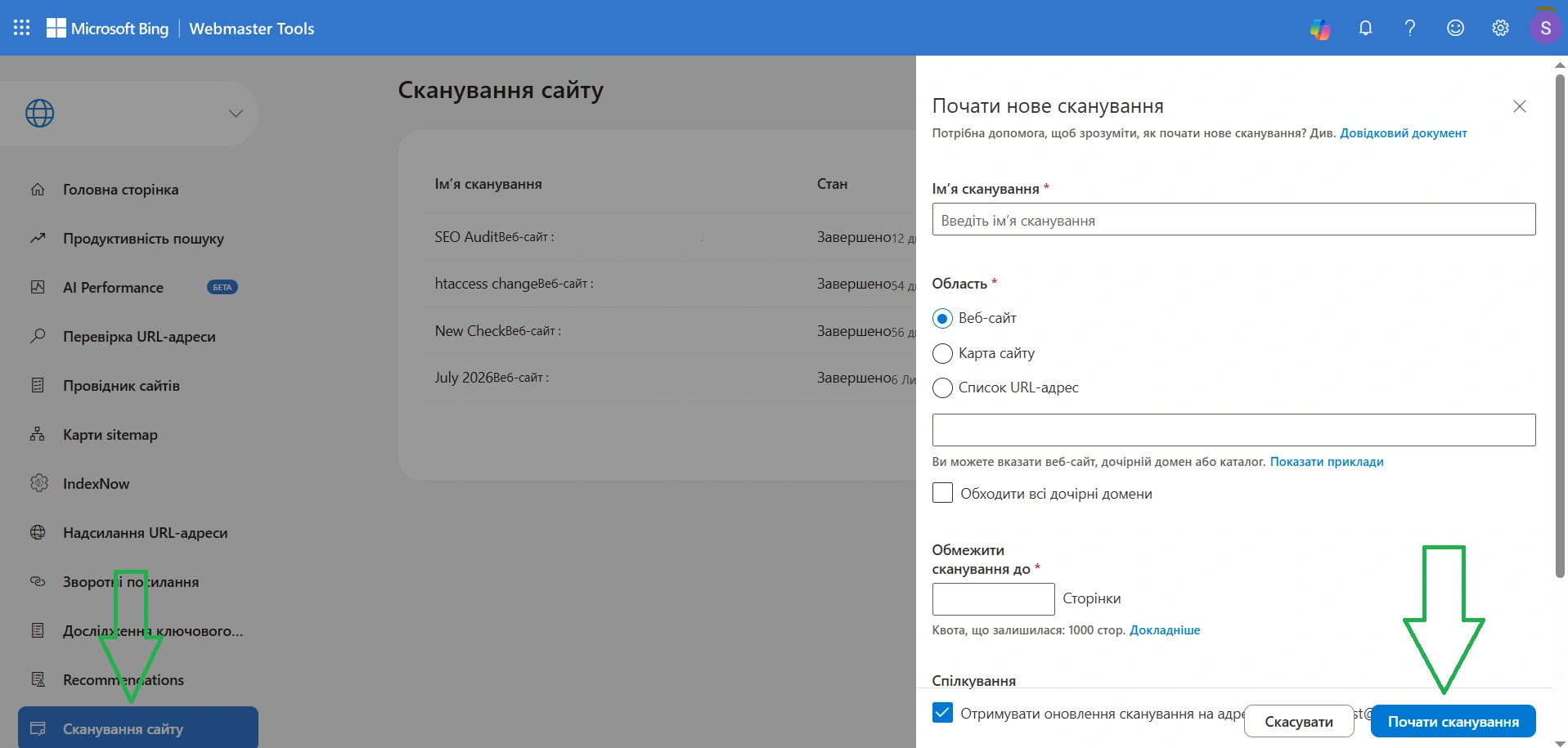
Task: Click the July 2026 scan row
Action: coord(669,378)
